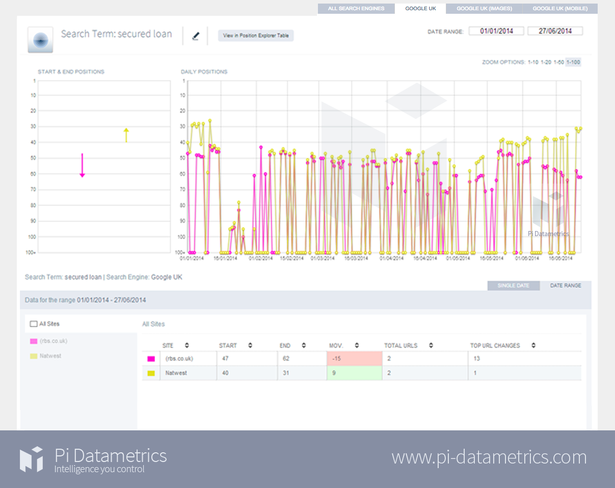Click the Pi Datametrics logo icon
The image size is (615, 488).
coord(32,459)
